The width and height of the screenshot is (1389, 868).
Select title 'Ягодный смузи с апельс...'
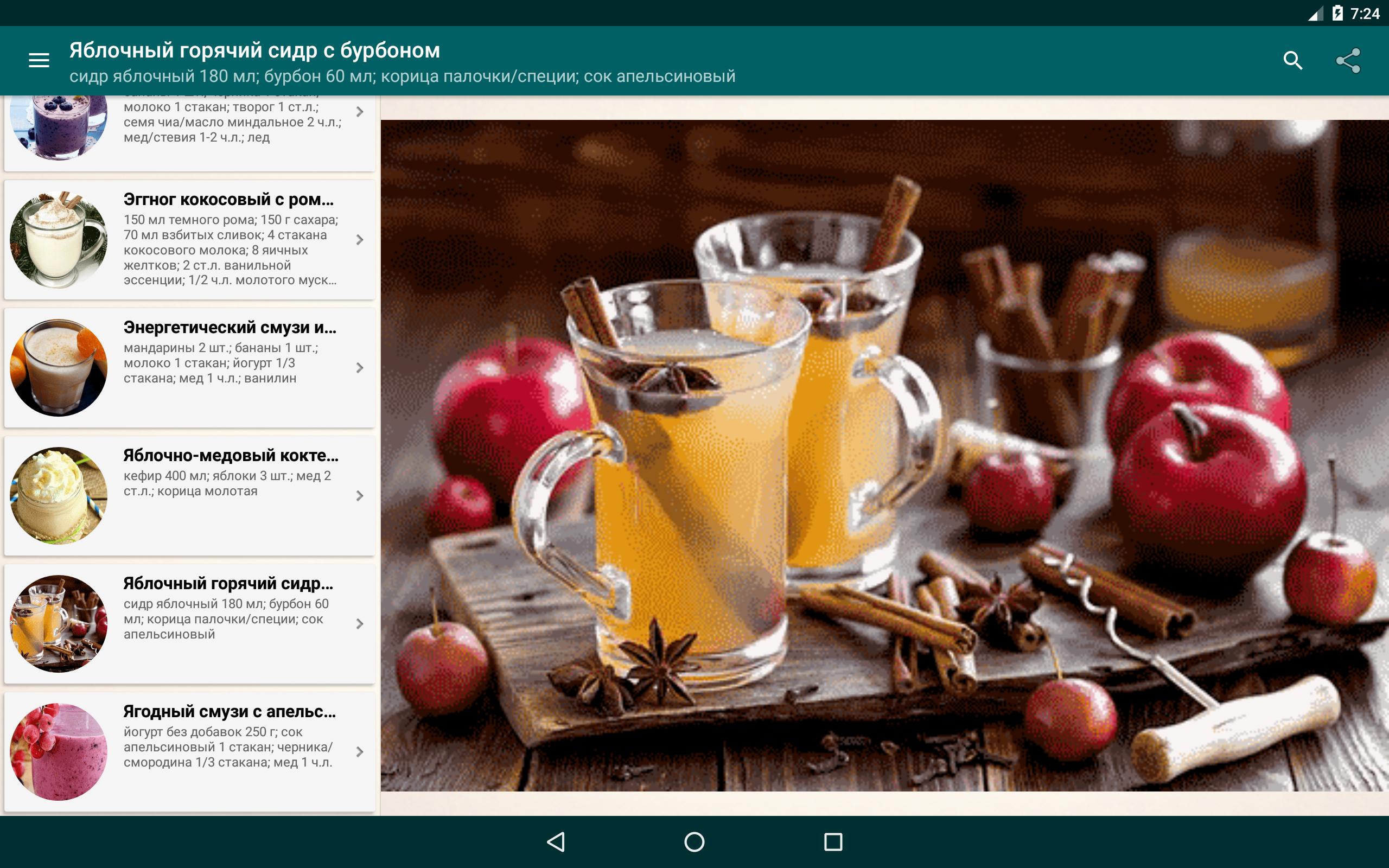pos(230,711)
